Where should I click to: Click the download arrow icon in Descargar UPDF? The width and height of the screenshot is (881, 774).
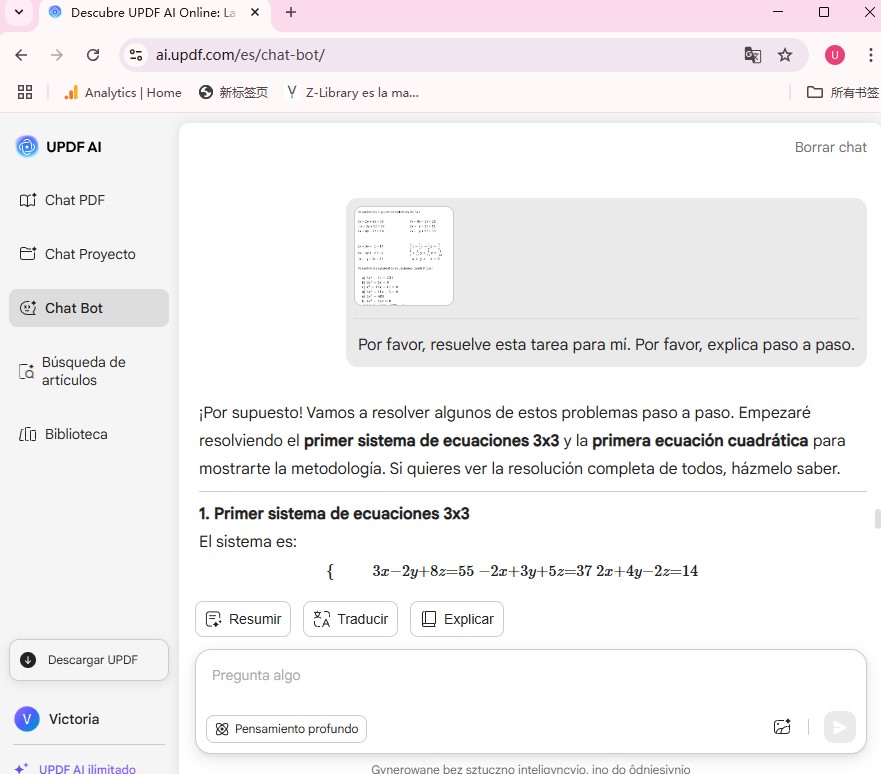[28, 659]
